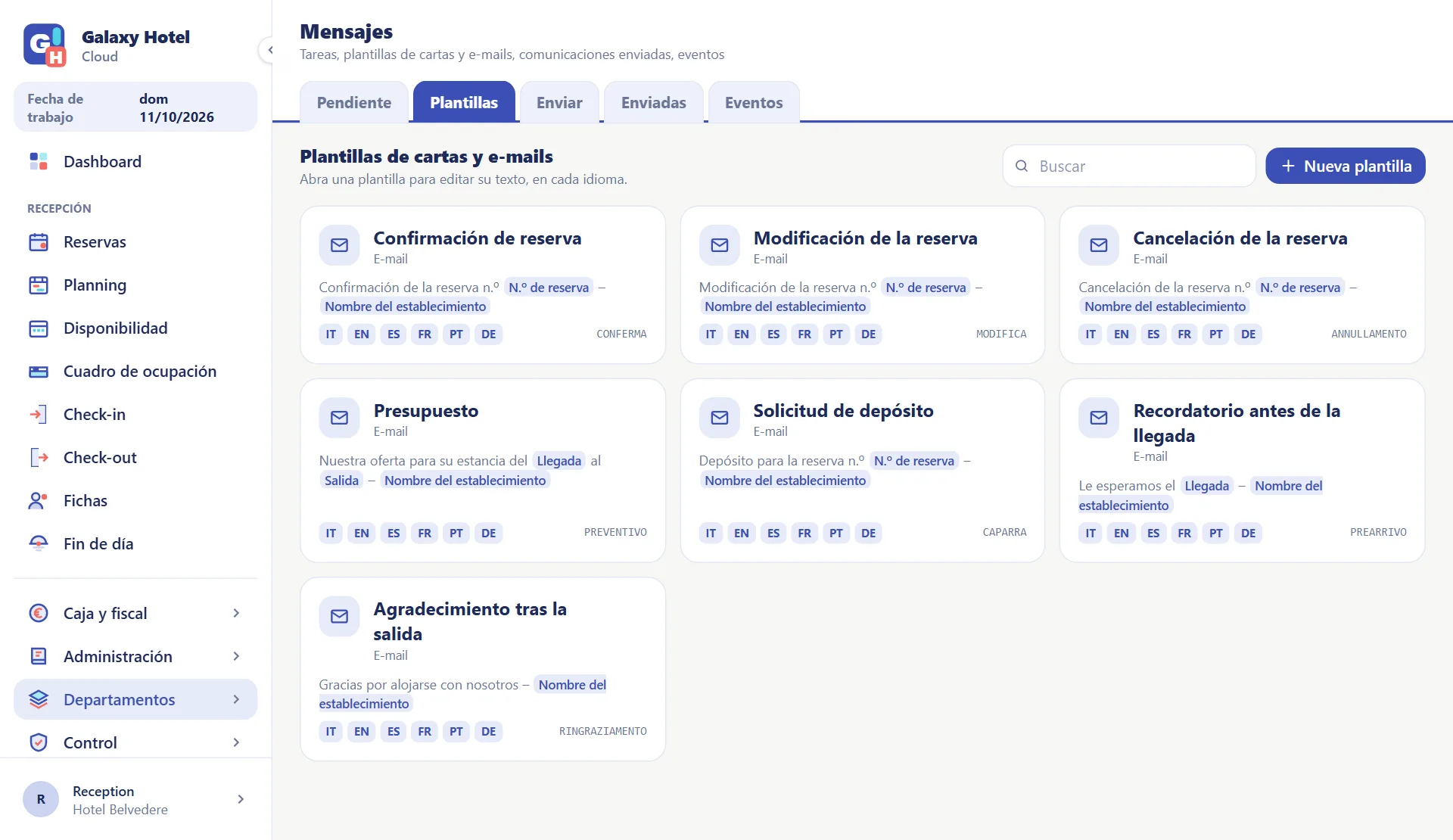The image size is (1453, 840).
Task: Click the Disponibilidad icon
Action: click(39, 328)
